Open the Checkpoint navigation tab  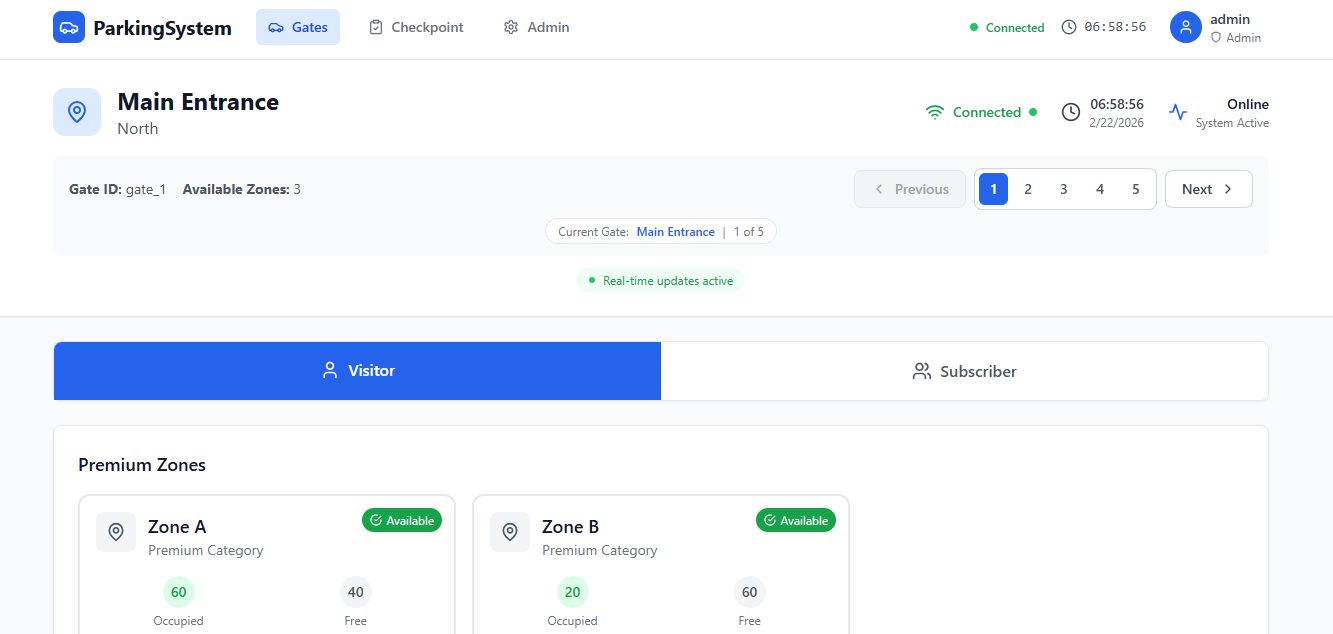click(416, 27)
